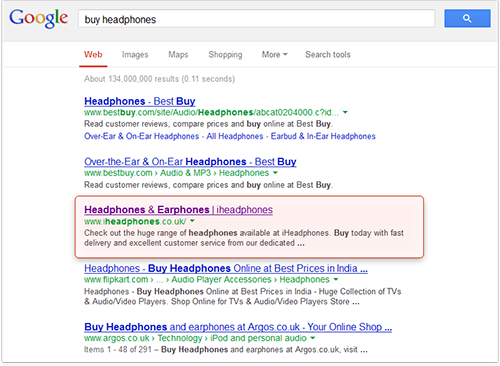This screenshot has width=500, height=366.
Task: Expand arrow beside argos.co.uk URL
Action: click(x=313, y=338)
